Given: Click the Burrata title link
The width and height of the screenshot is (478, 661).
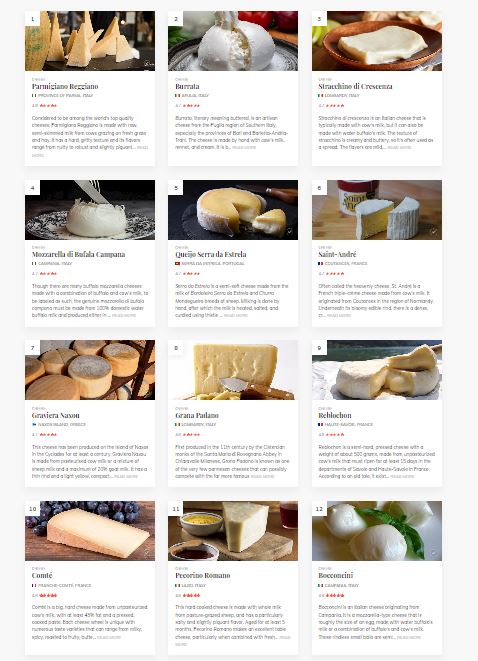Looking at the screenshot, I should [187, 86].
